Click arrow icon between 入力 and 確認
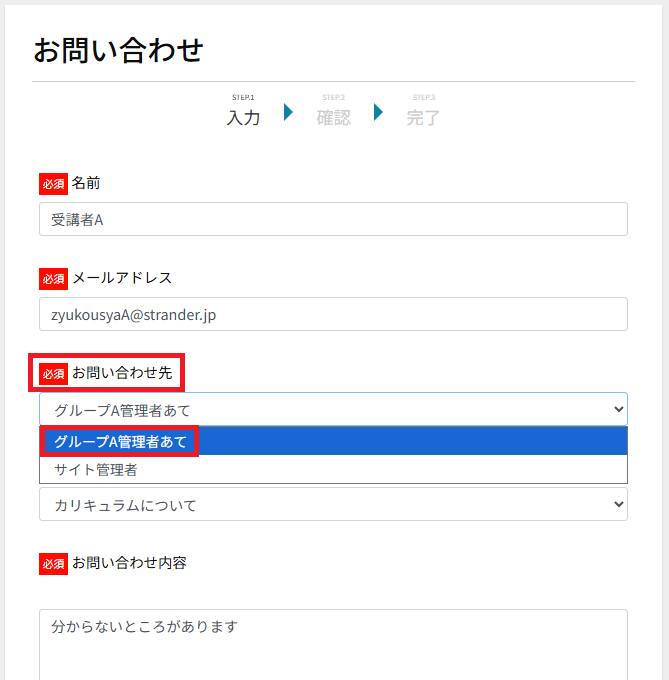The image size is (669, 680). (x=288, y=112)
